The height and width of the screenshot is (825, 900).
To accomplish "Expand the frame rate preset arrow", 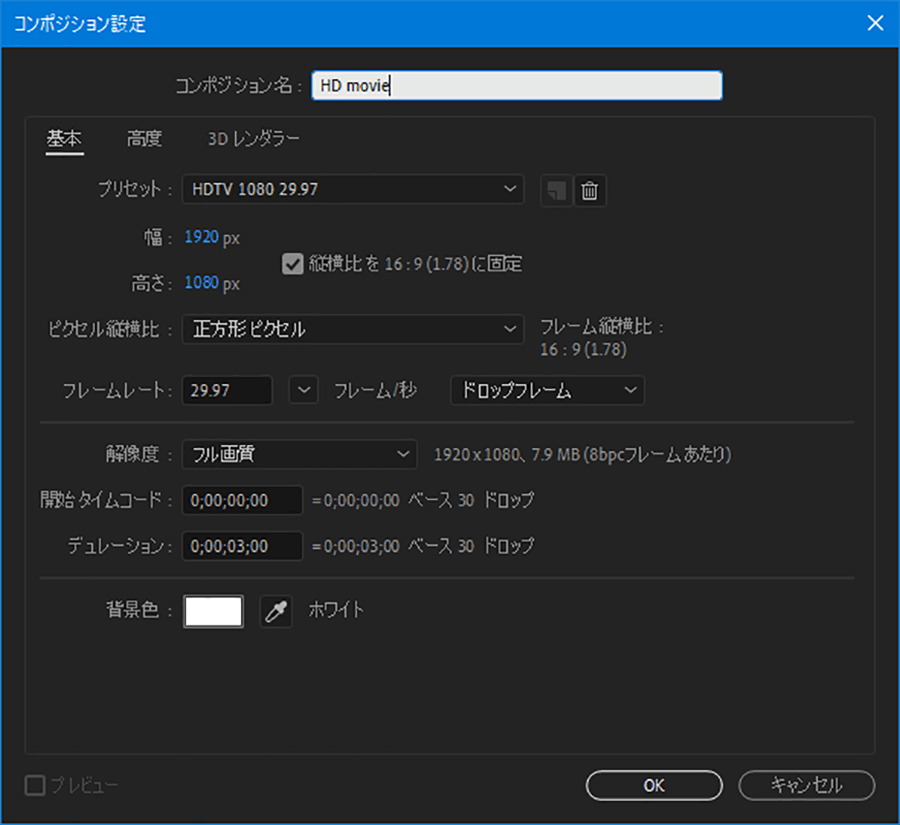I will 304,390.
